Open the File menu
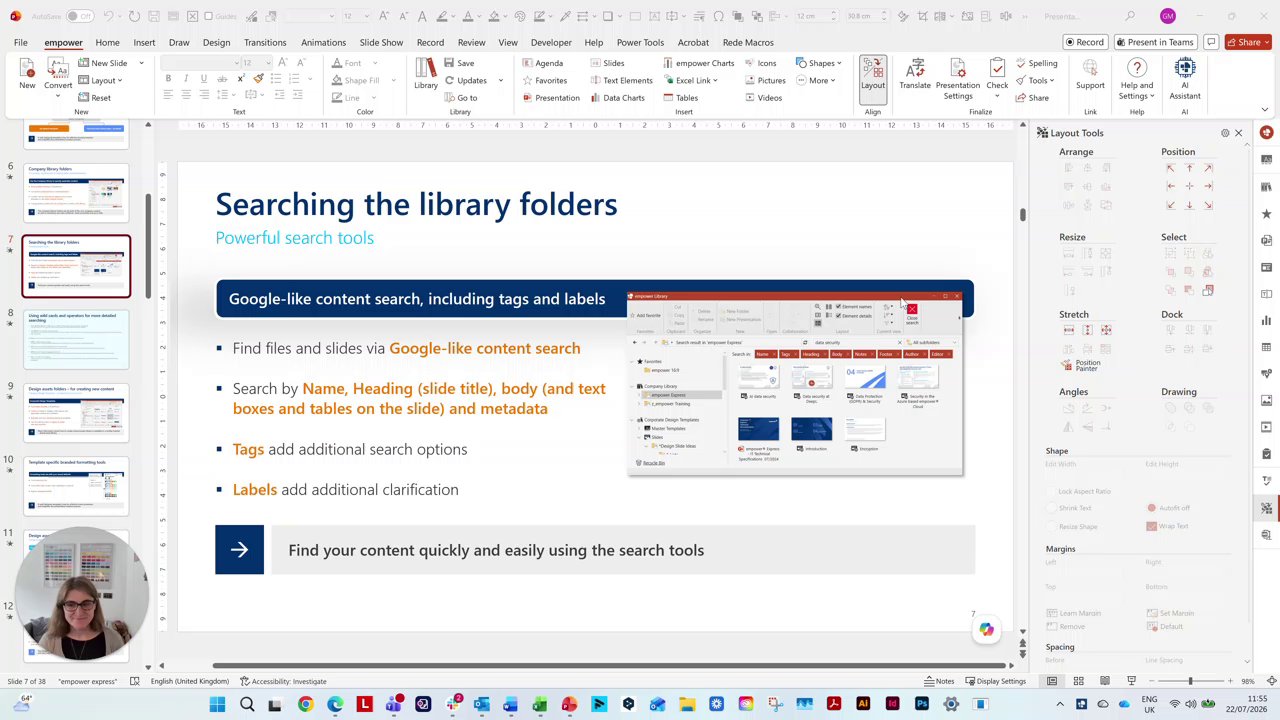The width and height of the screenshot is (1280, 720). (20, 42)
